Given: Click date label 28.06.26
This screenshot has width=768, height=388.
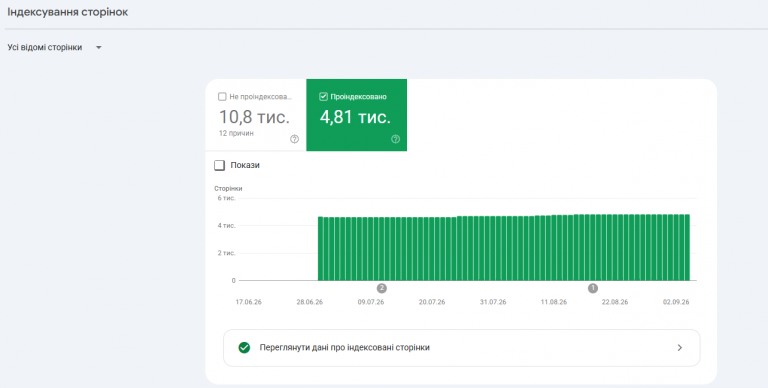Looking at the screenshot, I should point(310,302).
